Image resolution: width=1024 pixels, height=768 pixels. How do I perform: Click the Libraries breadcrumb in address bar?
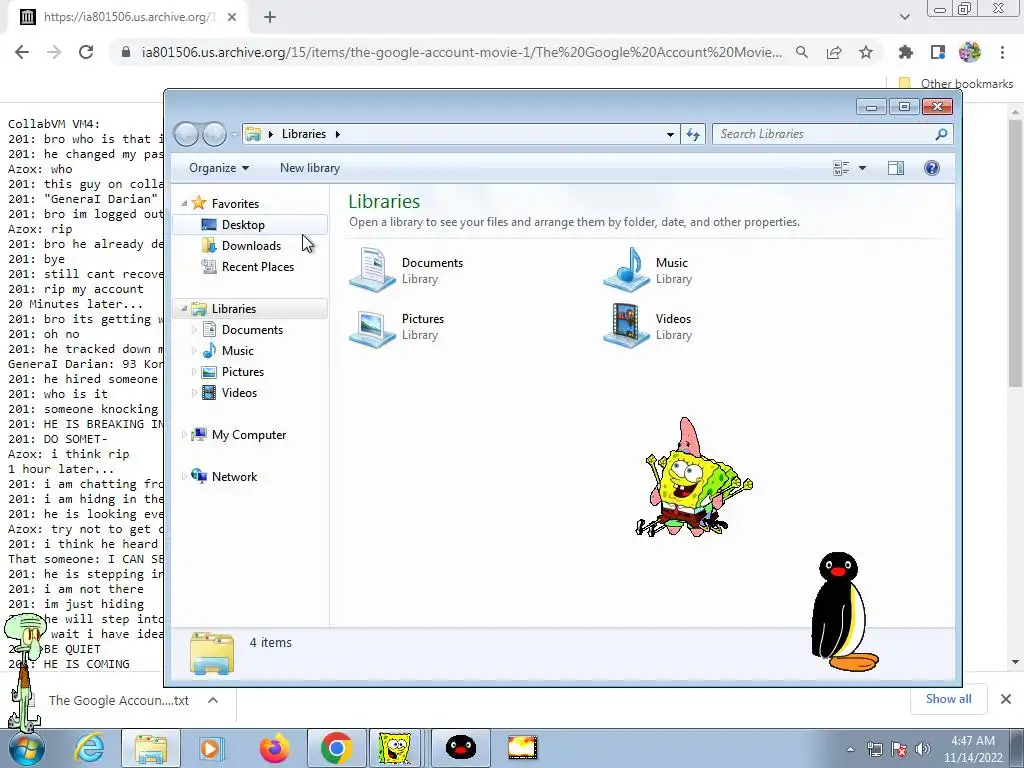(x=304, y=134)
